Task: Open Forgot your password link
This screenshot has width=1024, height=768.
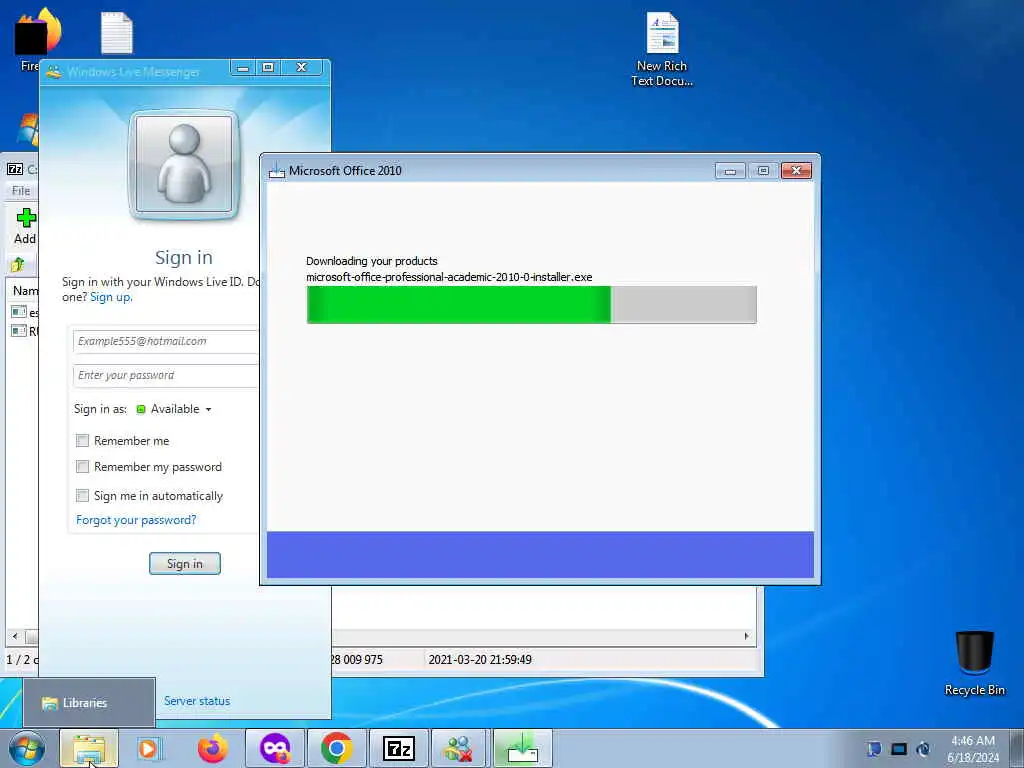Action: tap(136, 520)
